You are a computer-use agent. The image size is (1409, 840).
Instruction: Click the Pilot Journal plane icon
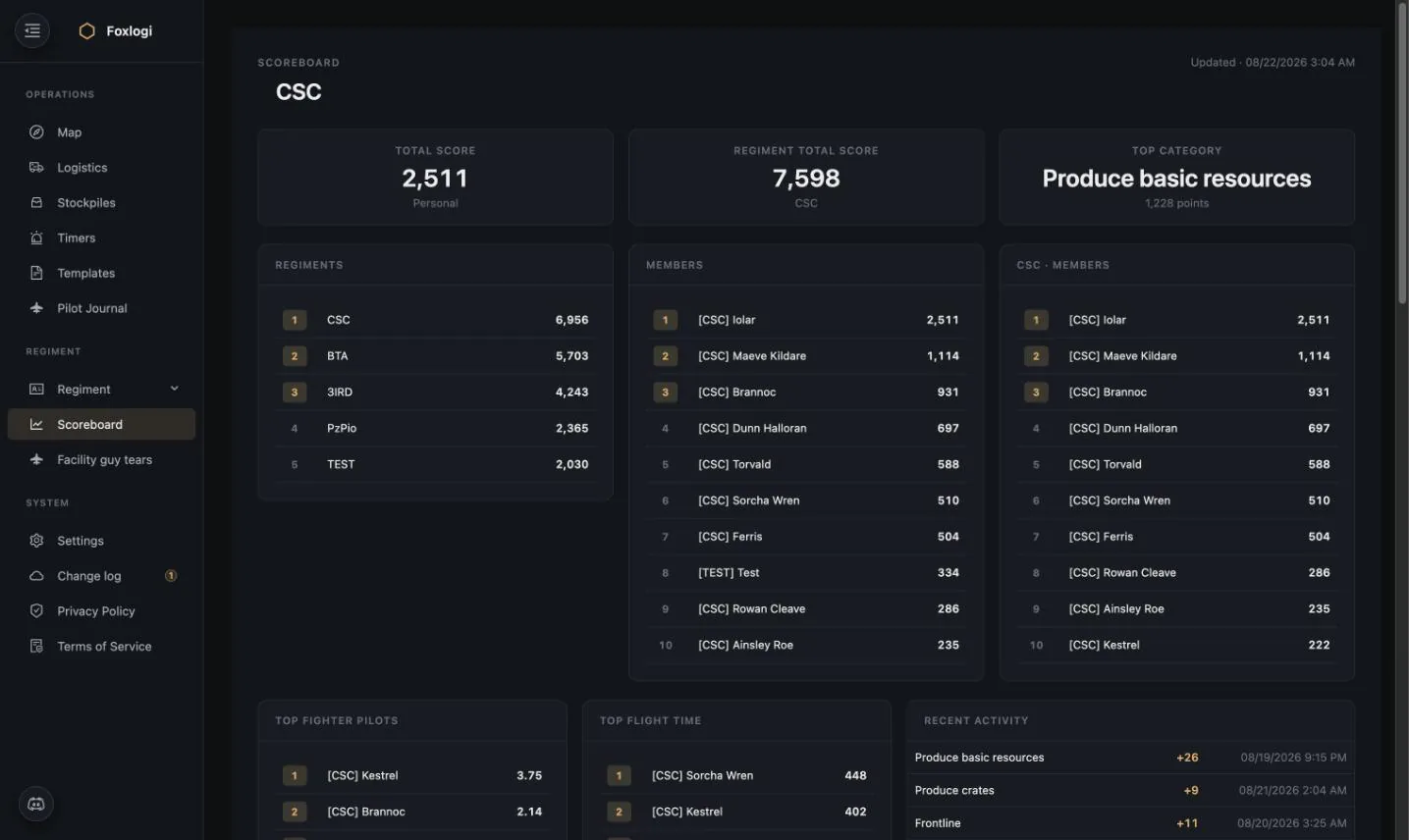click(36, 308)
